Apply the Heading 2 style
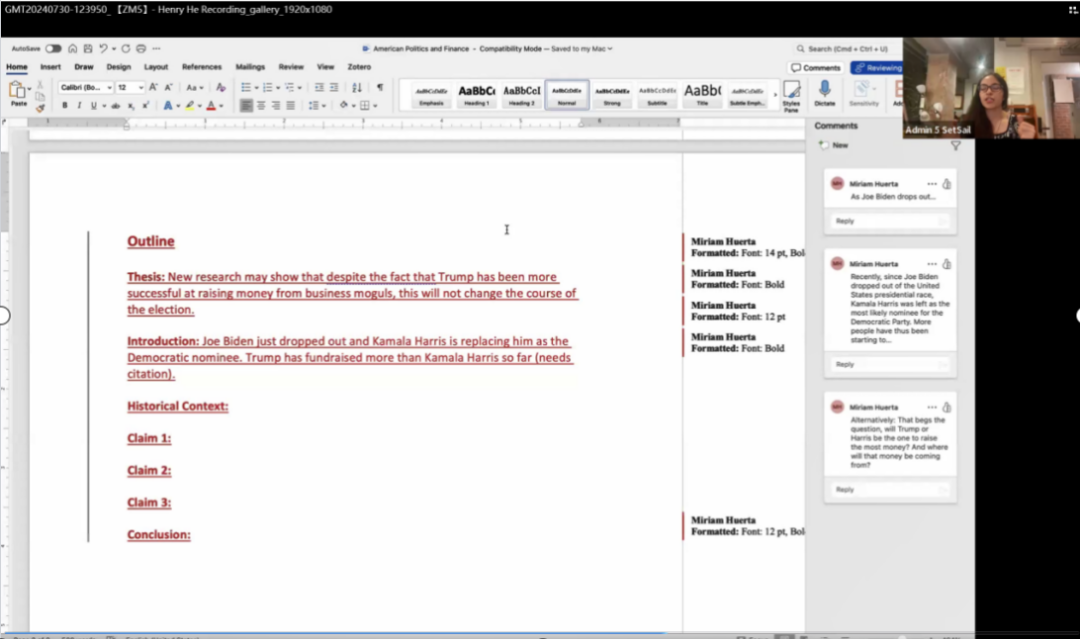The image size is (1080, 639). 521,95
